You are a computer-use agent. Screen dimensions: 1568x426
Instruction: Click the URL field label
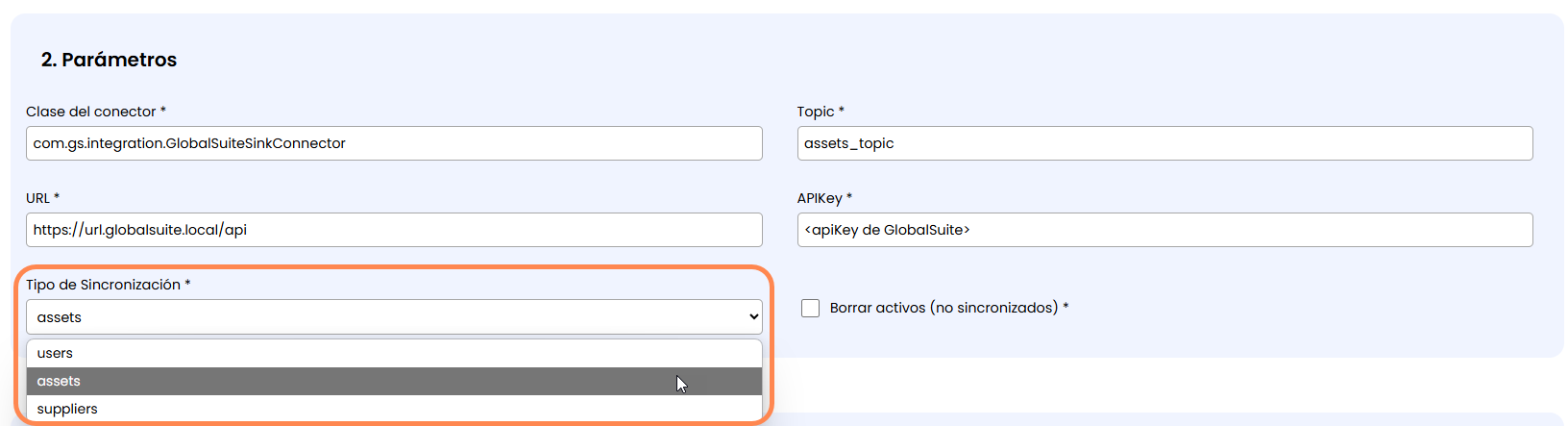coord(37,198)
